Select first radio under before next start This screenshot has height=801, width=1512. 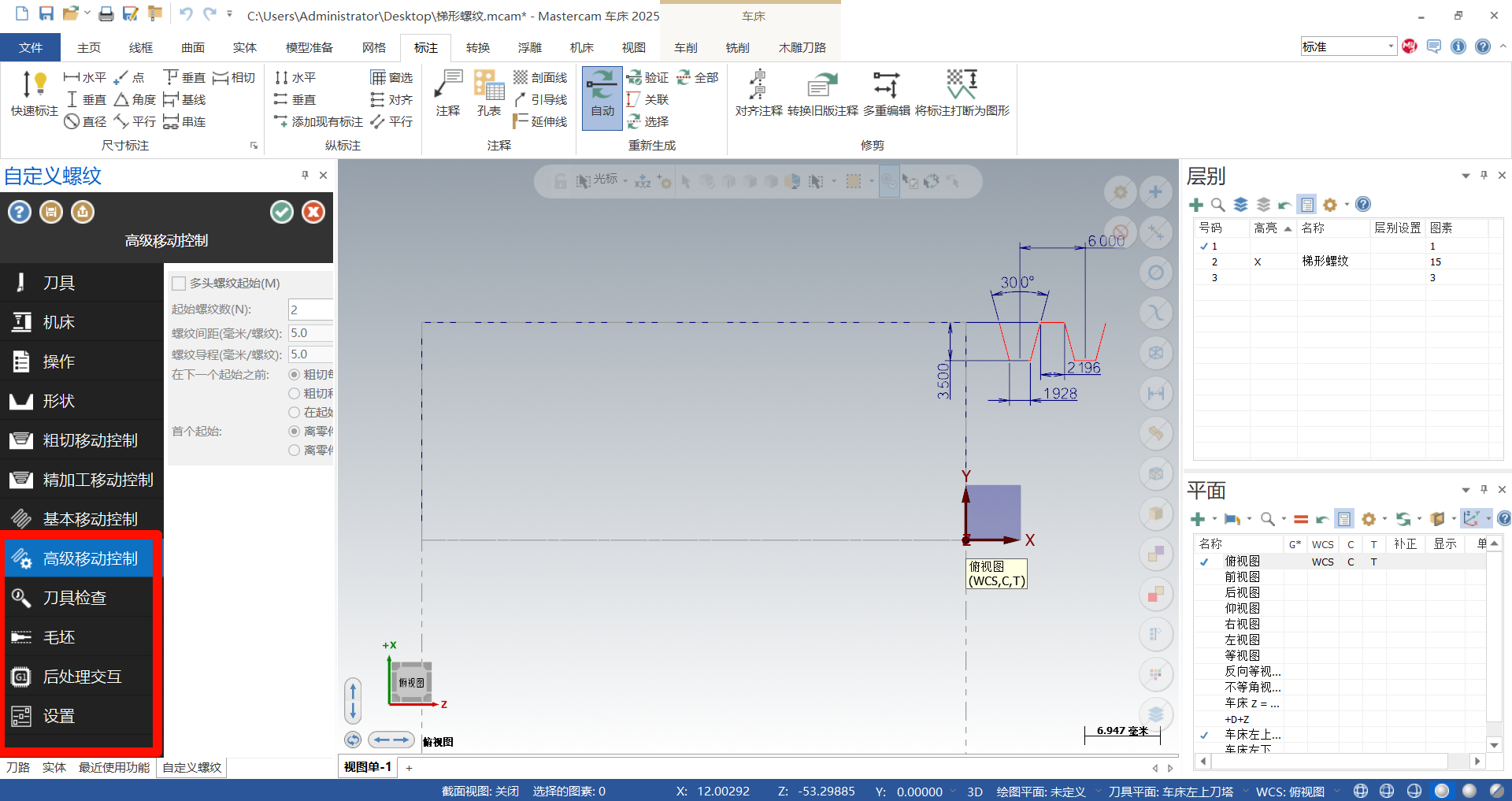(x=294, y=375)
